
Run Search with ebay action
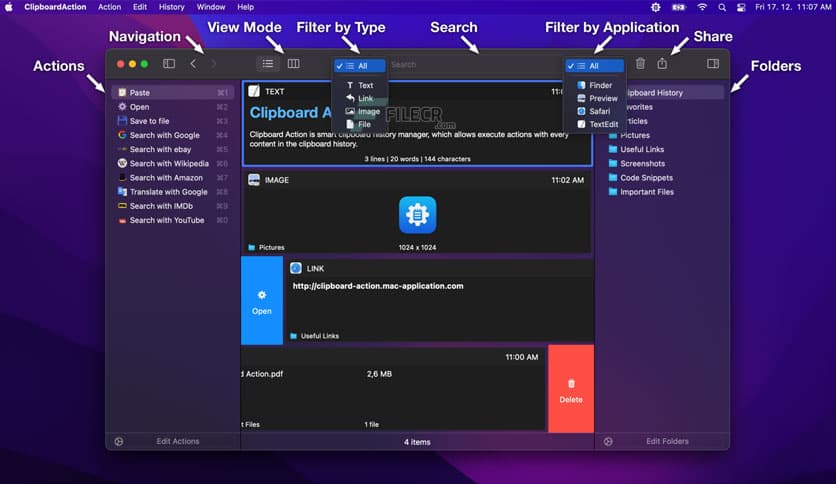tap(173, 149)
